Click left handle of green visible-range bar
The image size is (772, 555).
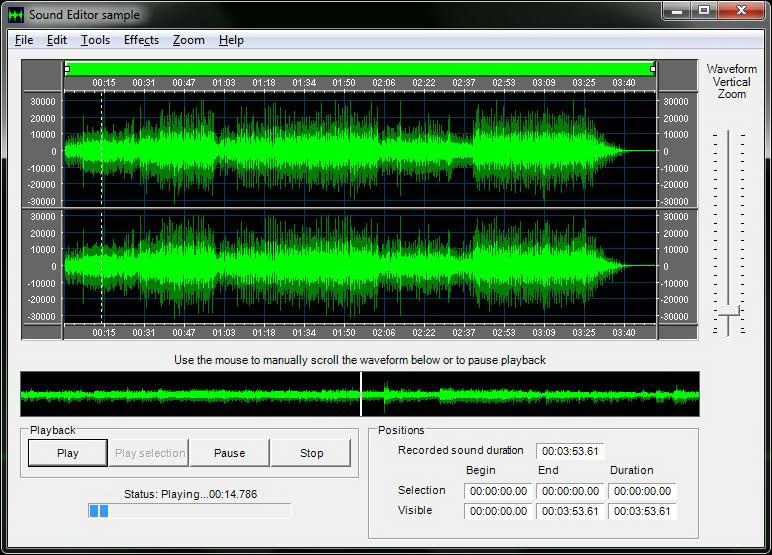pos(67,68)
